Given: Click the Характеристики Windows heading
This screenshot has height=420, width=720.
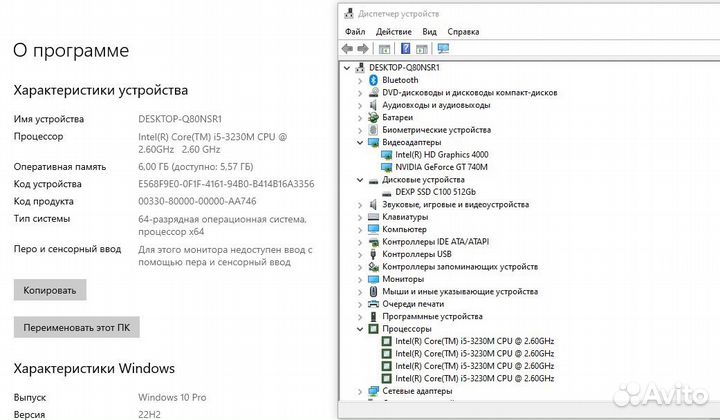Looking at the screenshot, I should (94, 368).
